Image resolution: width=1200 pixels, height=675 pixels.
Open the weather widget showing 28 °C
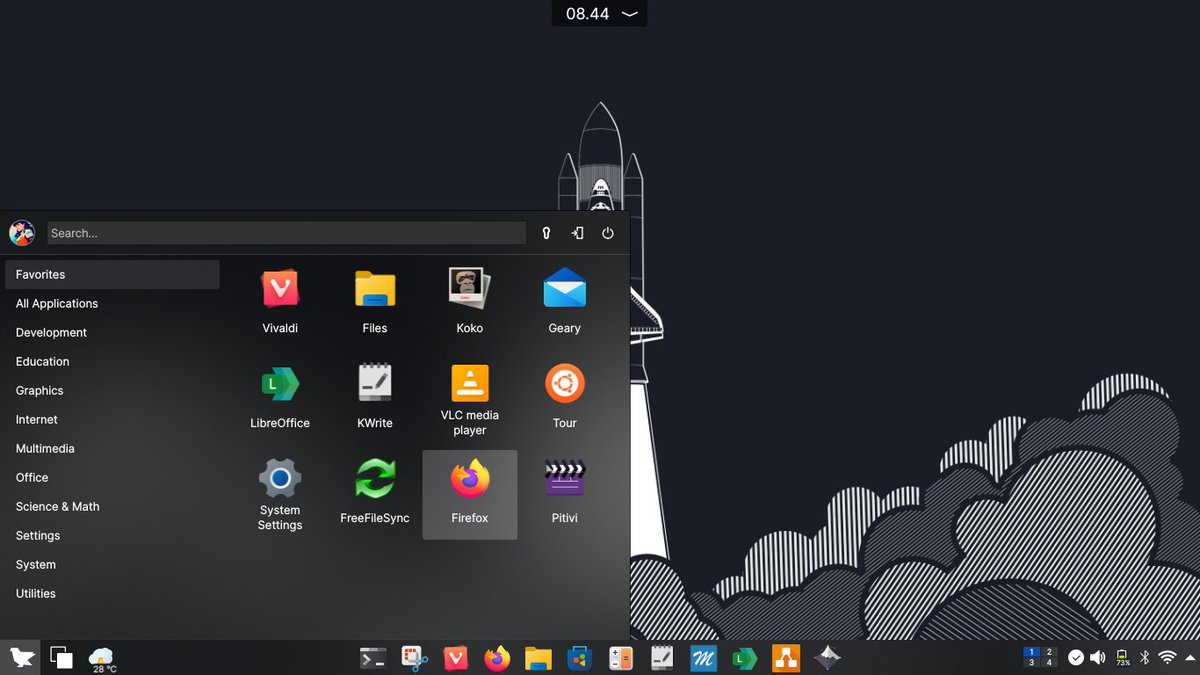coord(102,658)
